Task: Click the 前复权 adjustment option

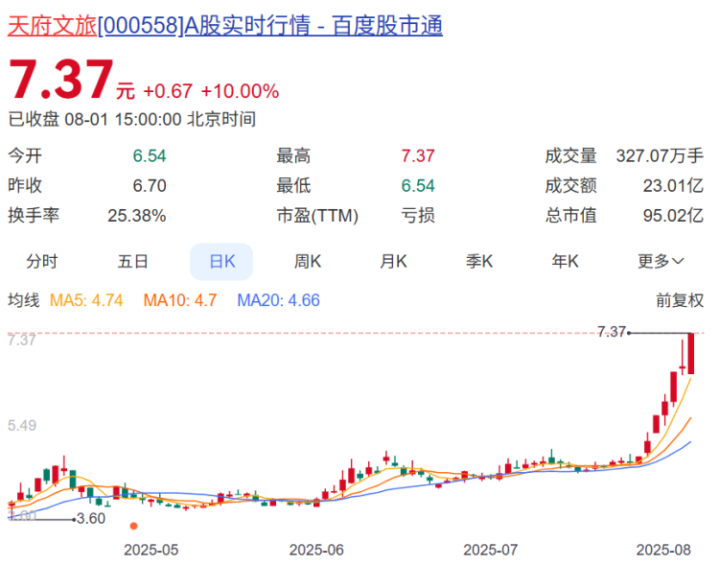Action: pyautogui.click(x=680, y=300)
